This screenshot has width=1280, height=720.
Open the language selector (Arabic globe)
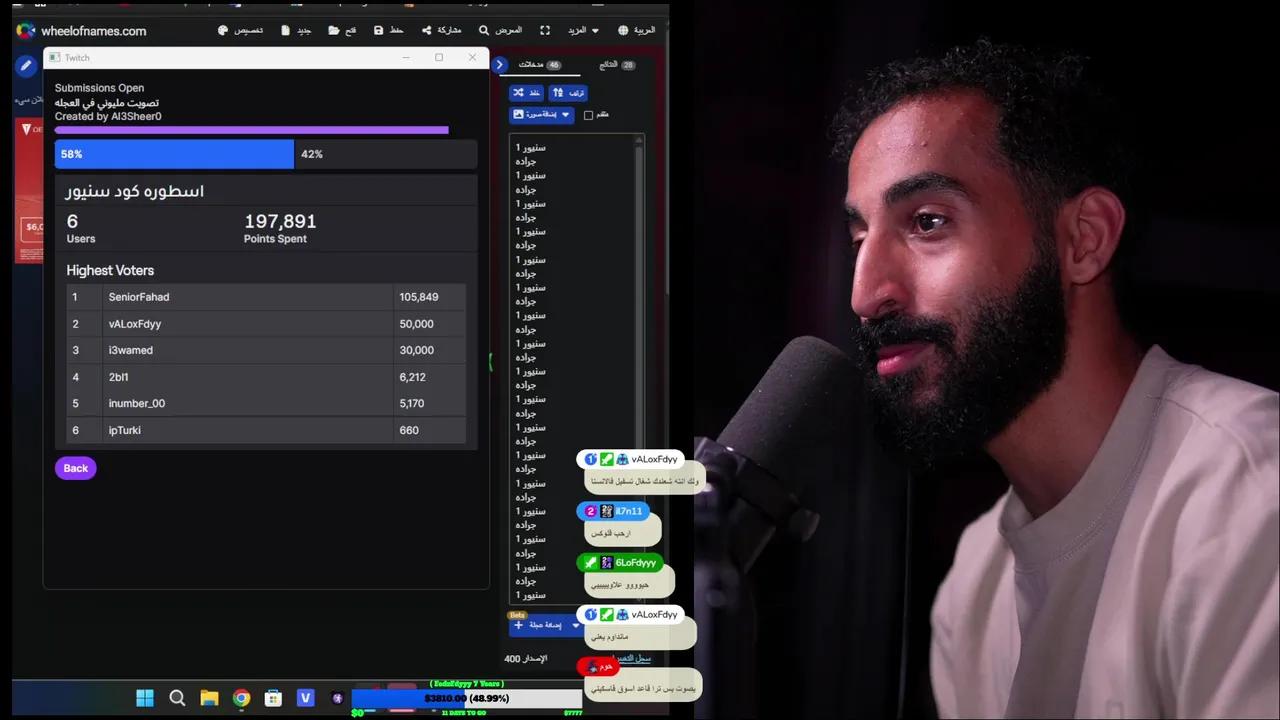tap(637, 30)
